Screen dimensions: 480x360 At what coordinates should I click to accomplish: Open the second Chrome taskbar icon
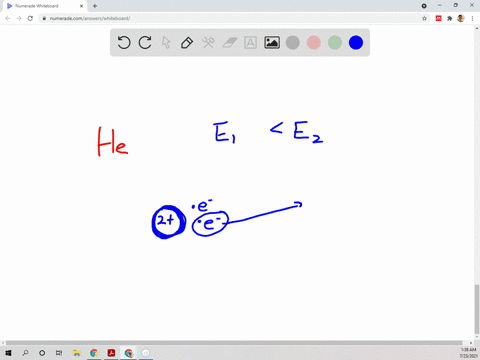point(129,353)
